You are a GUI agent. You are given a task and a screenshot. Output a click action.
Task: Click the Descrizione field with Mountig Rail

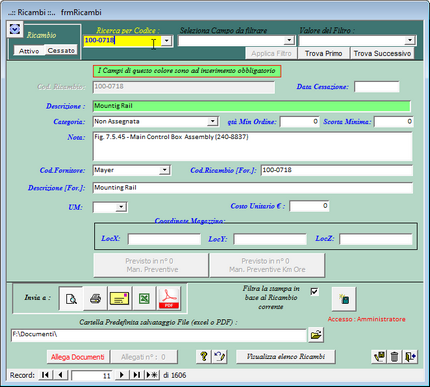252,106
